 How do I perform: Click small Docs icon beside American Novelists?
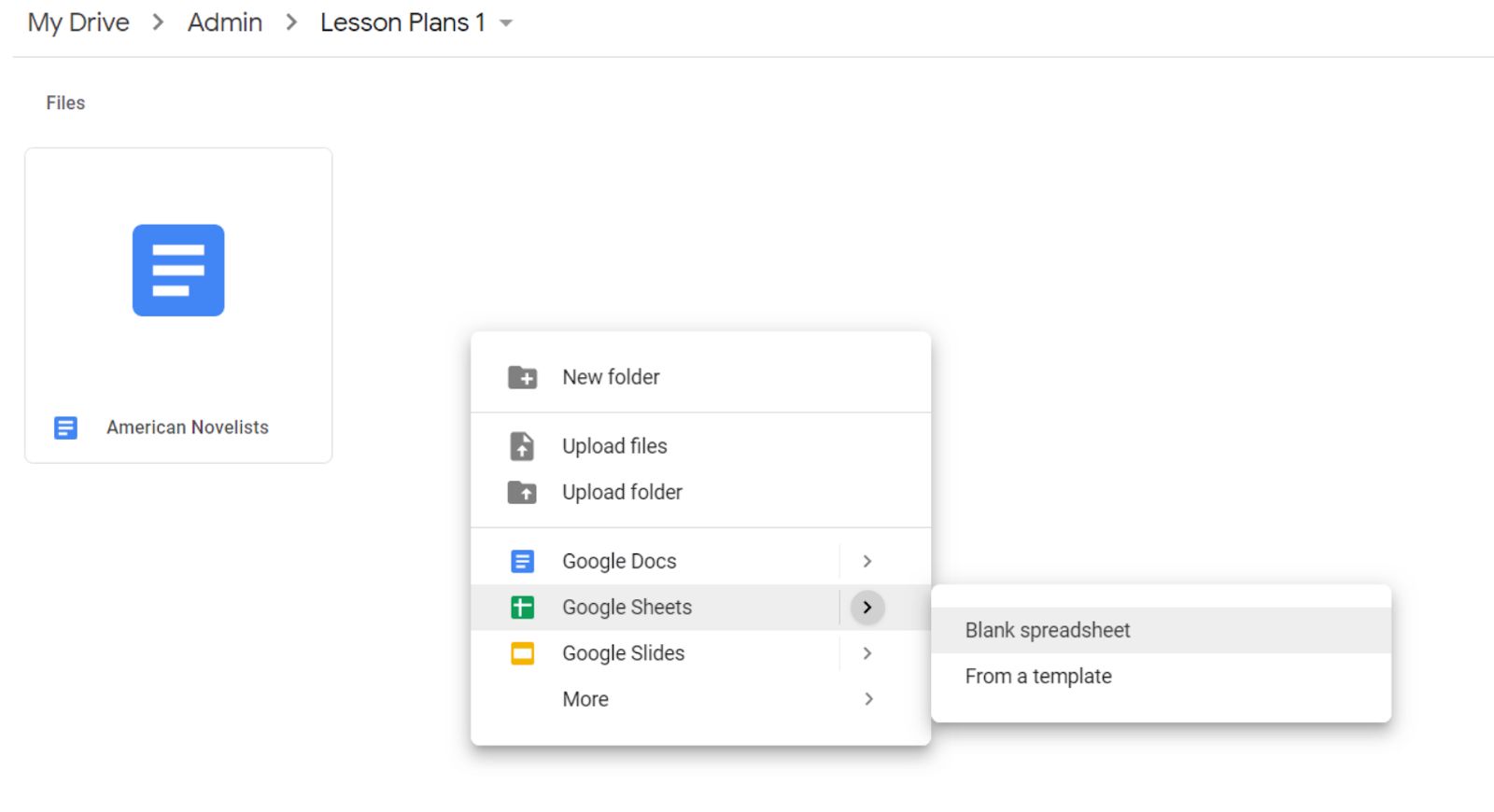click(x=65, y=427)
